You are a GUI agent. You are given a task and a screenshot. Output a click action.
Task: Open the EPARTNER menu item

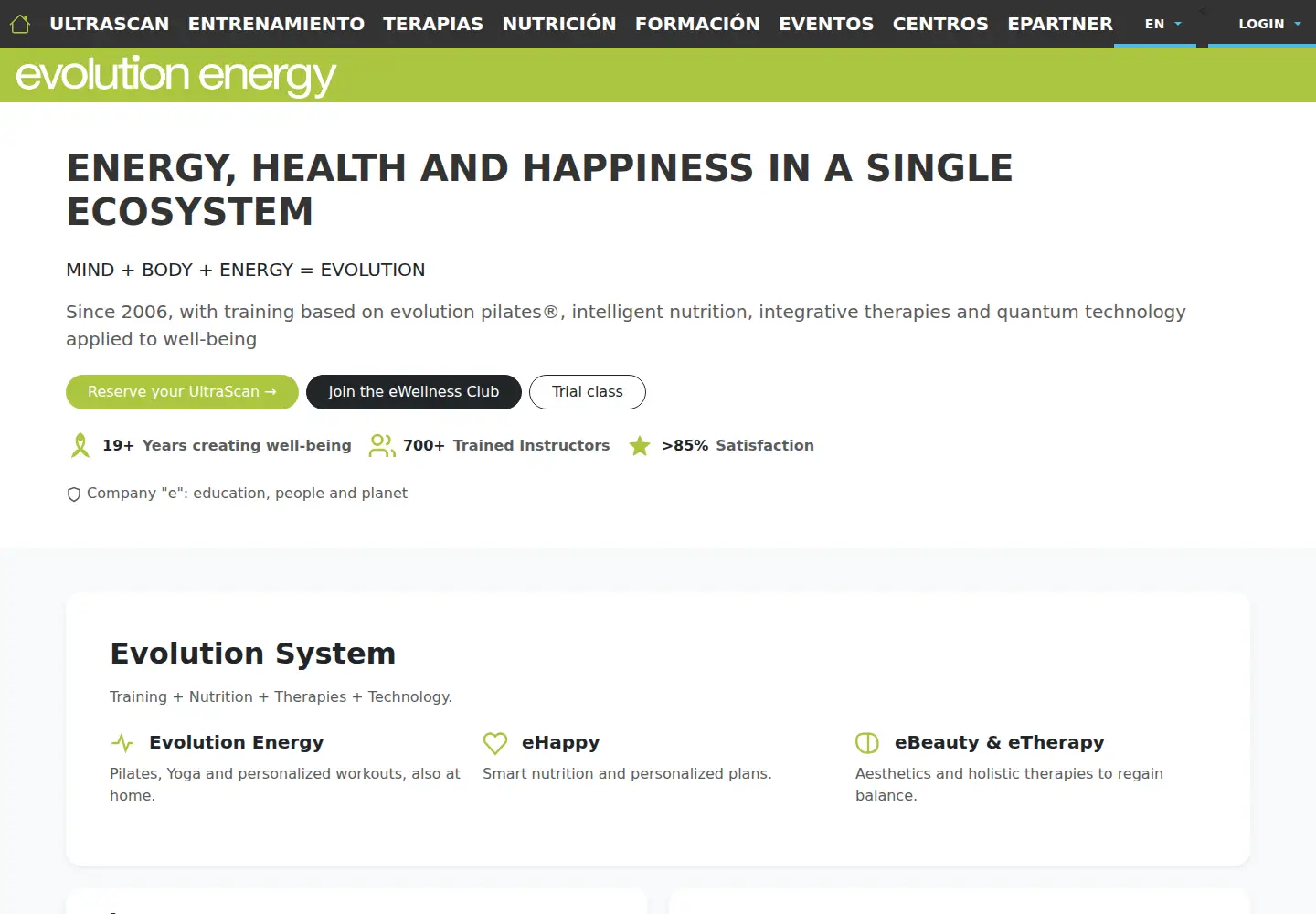1060,24
